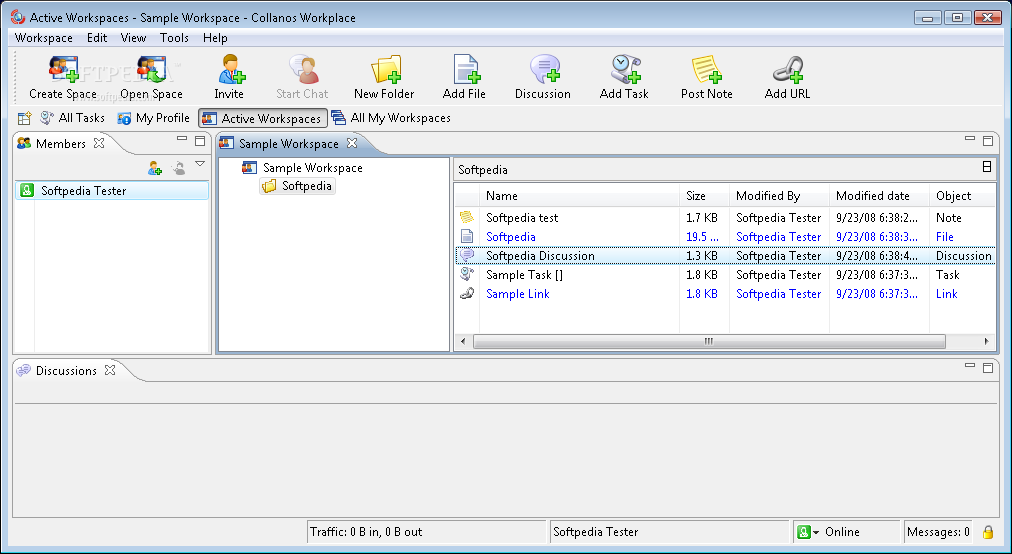Sort by Name column header
The height and width of the screenshot is (554, 1012).
click(580, 196)
